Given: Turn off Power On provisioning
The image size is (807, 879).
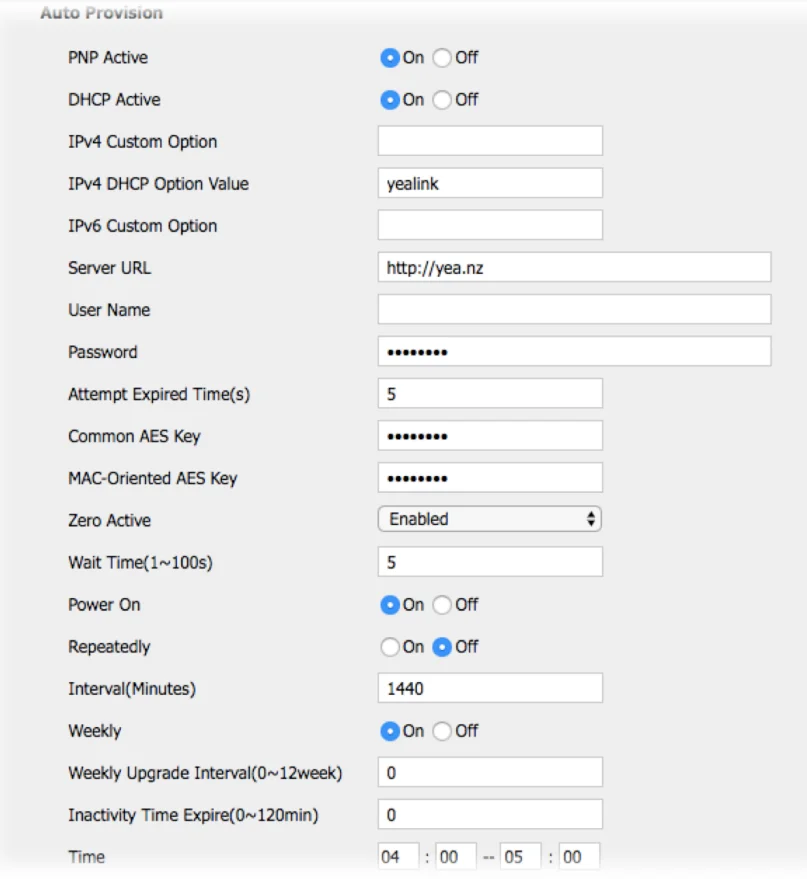Looking at the screenshot, I should pos(441,604).
